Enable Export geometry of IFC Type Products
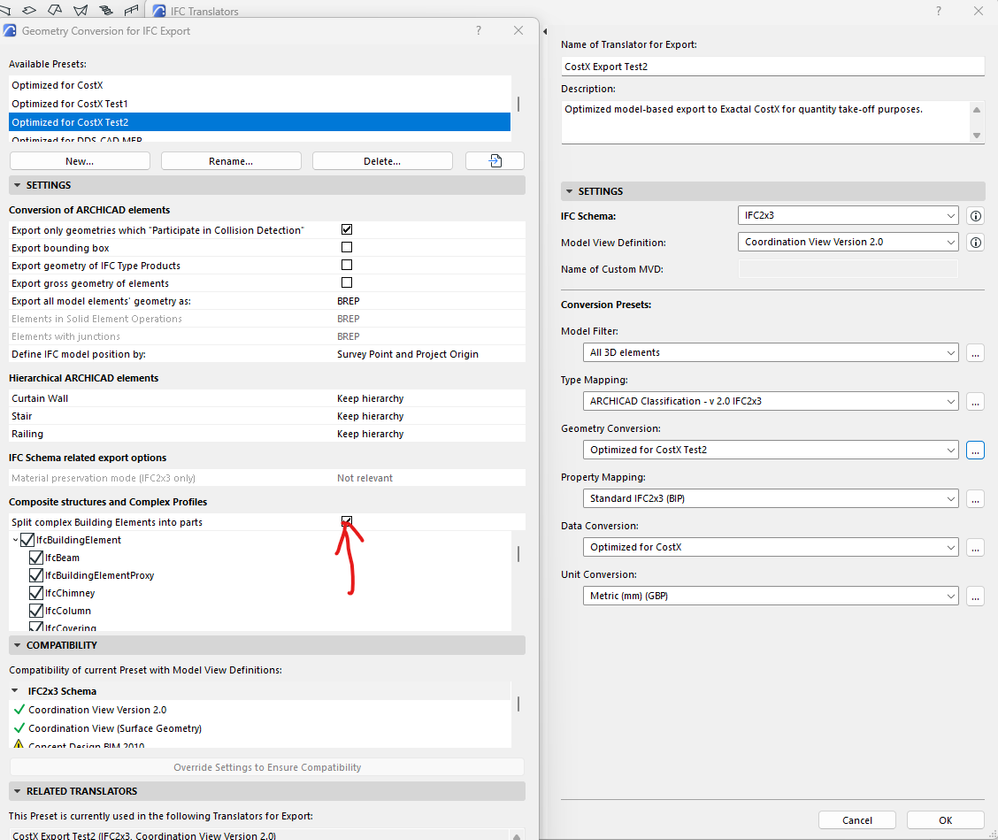This screenshot has width=998, height=840. pyautogui.click(x=346, y=265)
